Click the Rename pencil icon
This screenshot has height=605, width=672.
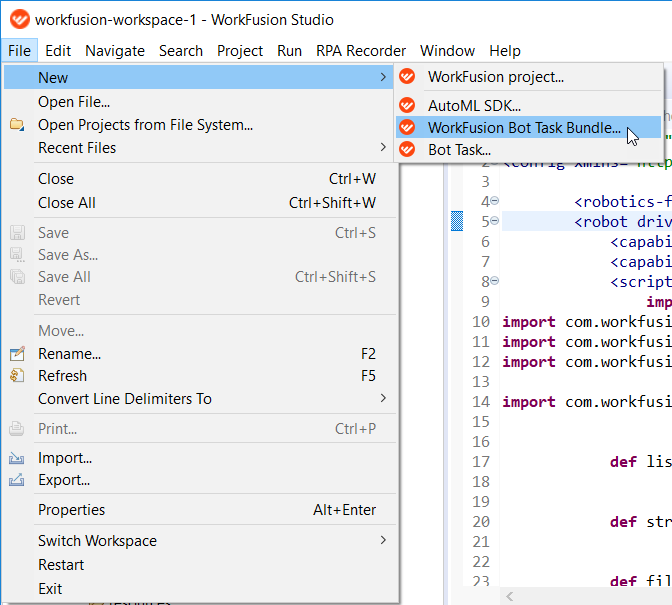[17, 353]
